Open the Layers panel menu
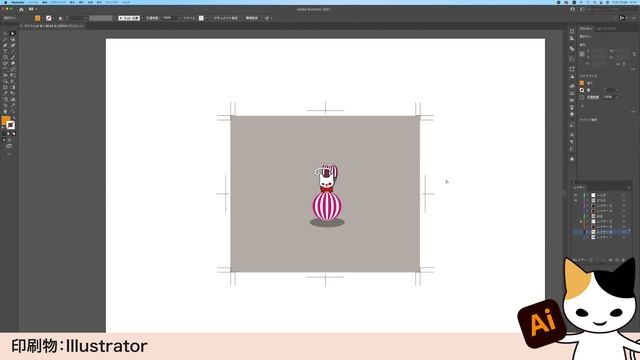Screen dimensions: 640x360 (629, 187)
